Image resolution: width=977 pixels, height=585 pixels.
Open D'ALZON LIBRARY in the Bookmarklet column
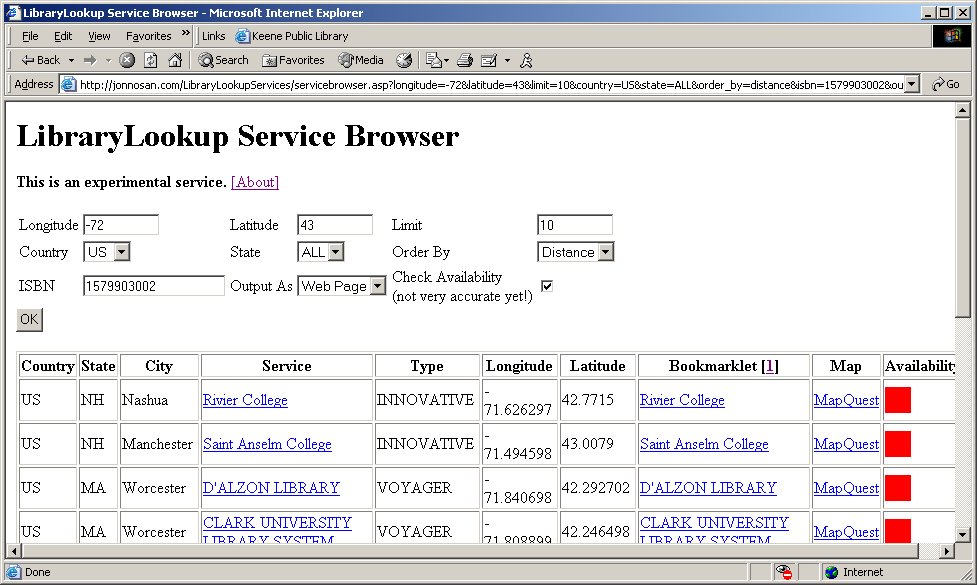[x=708, y=488]
